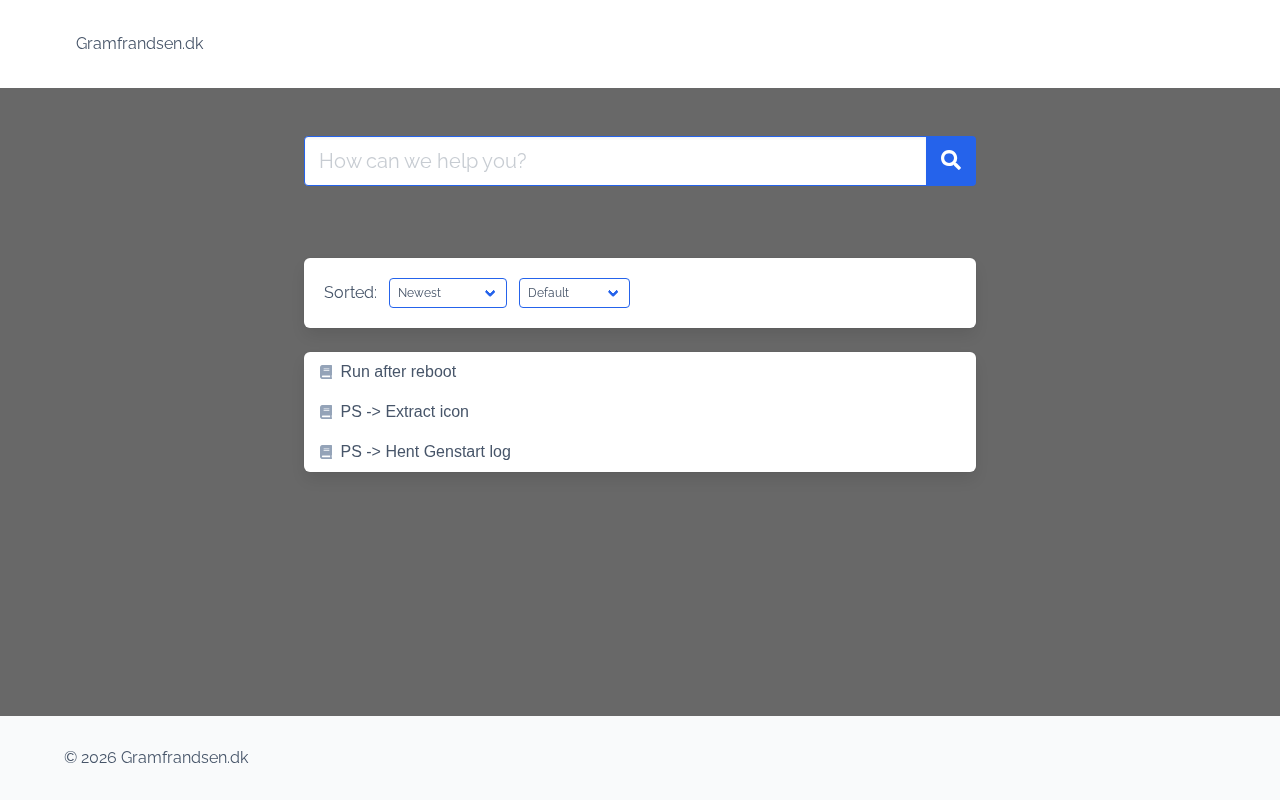
Task: Go to Gramfrandsen.dk home via header logo
Action: click(140, 44)
